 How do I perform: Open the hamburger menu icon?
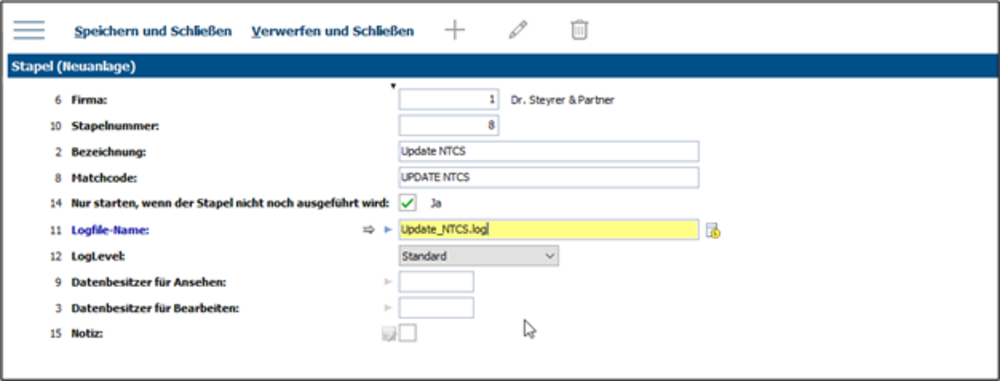(x=29, y=30)
